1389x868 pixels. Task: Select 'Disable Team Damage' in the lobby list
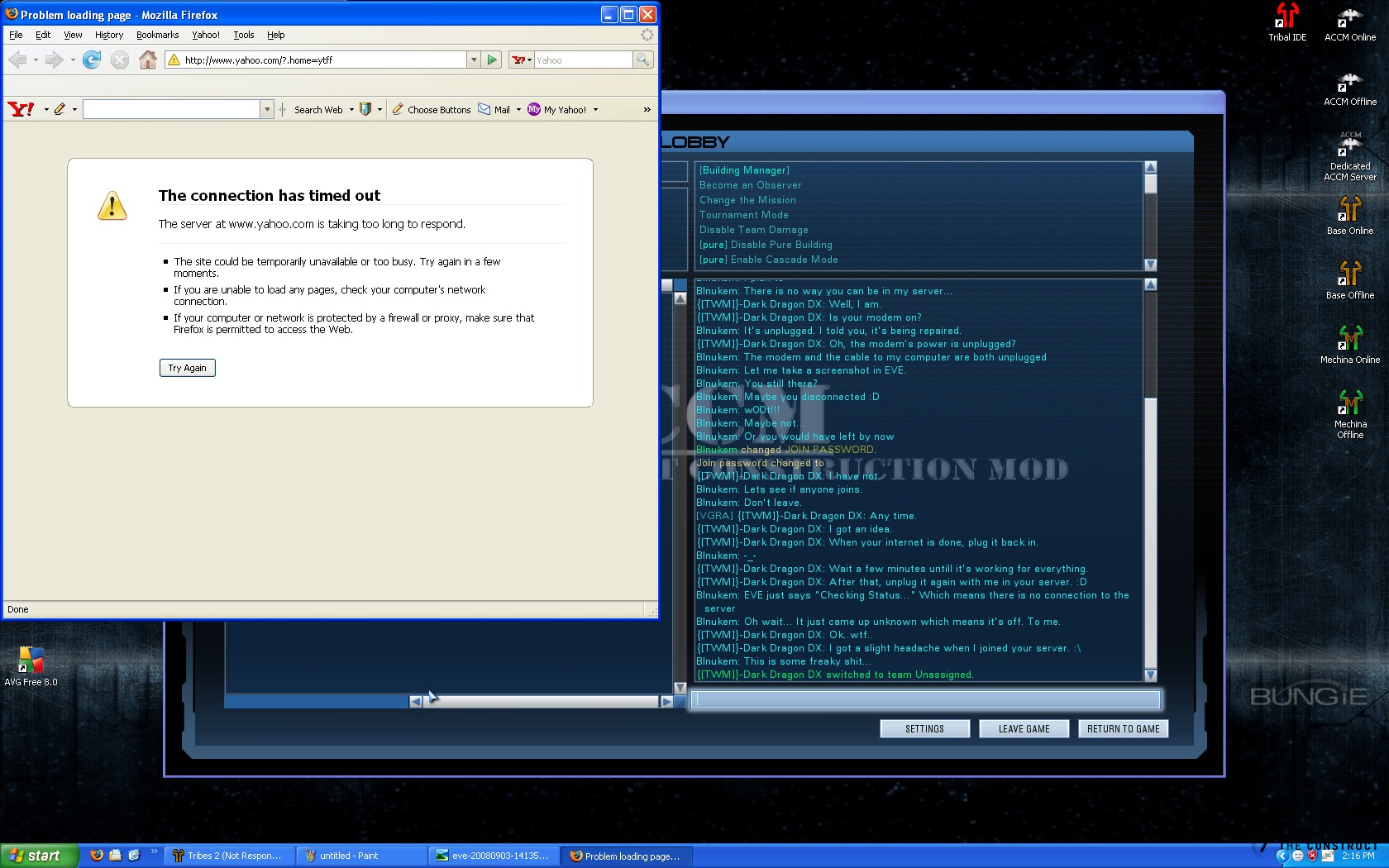coord(753,230)
